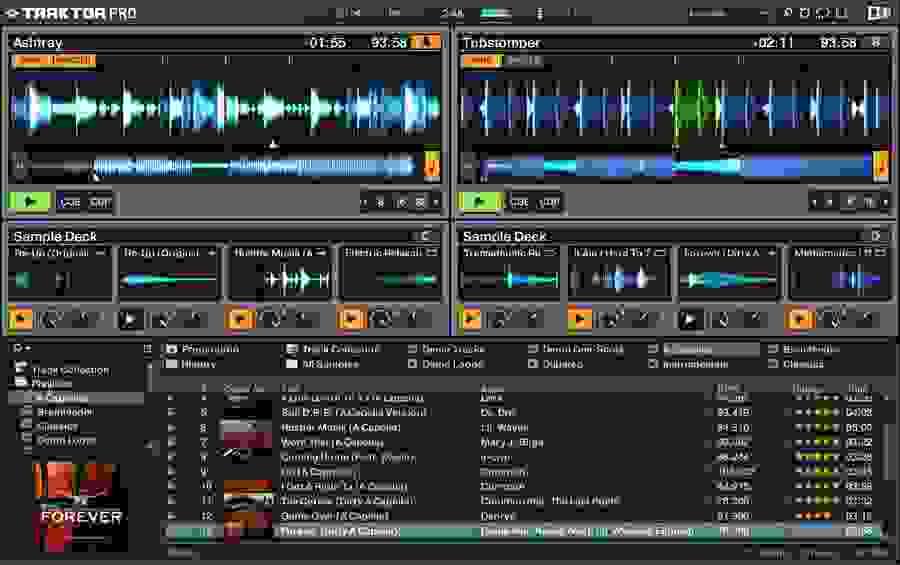
Task: Open the Track Collection favorite
Action: tap(334, 349)
